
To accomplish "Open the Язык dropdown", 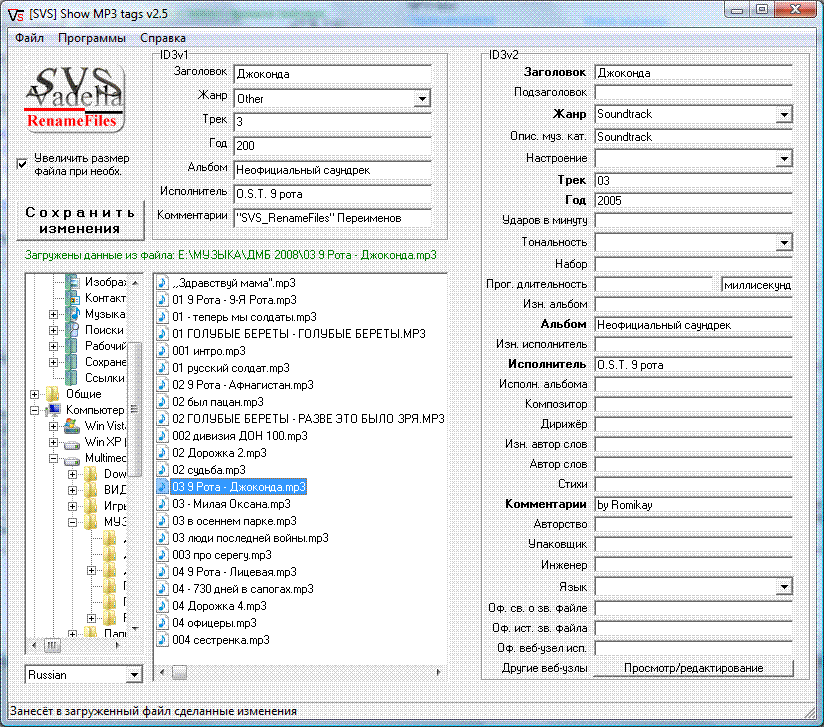I will (x=784, y=587).
